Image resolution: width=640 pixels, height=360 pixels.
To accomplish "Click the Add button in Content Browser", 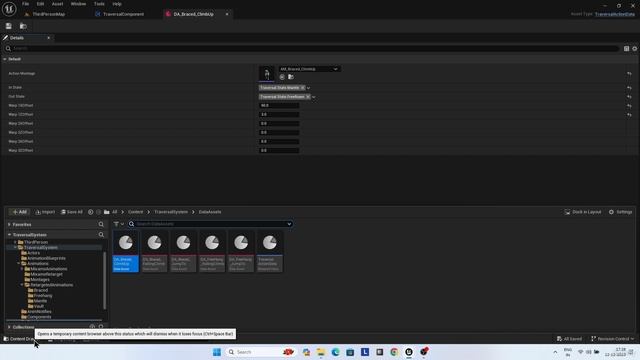I will point(19,212).
